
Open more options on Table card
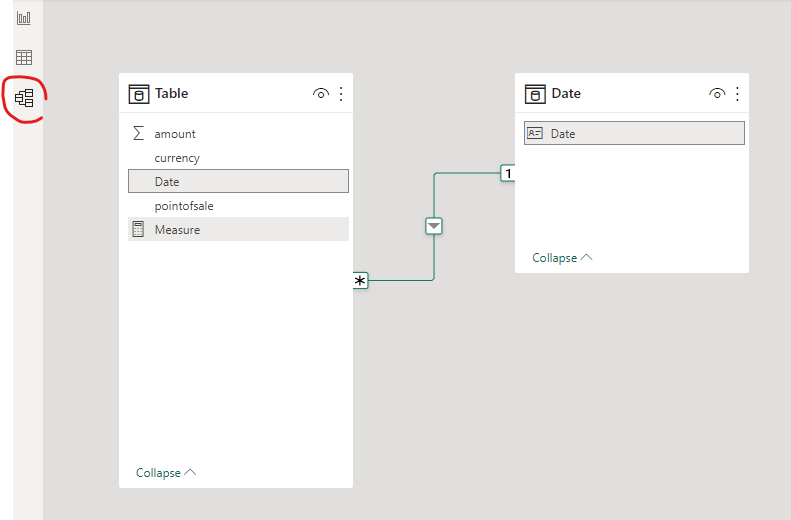(341, 94)
